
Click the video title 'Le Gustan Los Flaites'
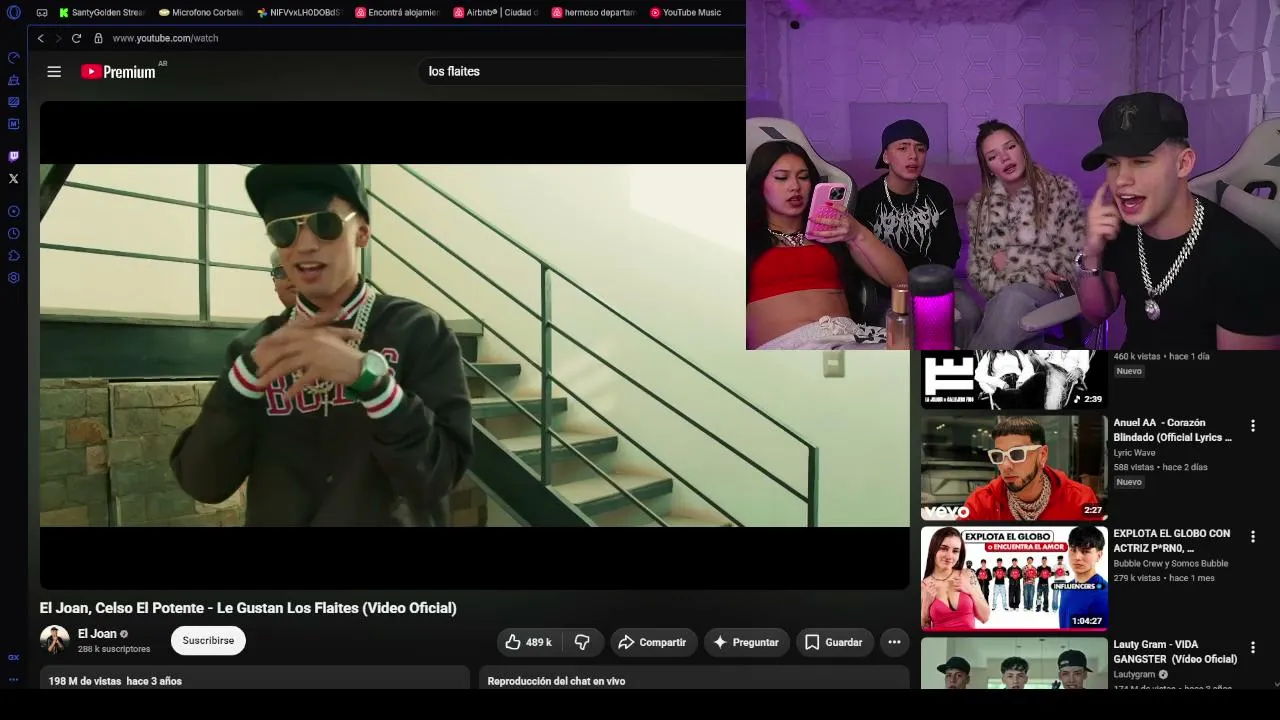pos(248,608)
